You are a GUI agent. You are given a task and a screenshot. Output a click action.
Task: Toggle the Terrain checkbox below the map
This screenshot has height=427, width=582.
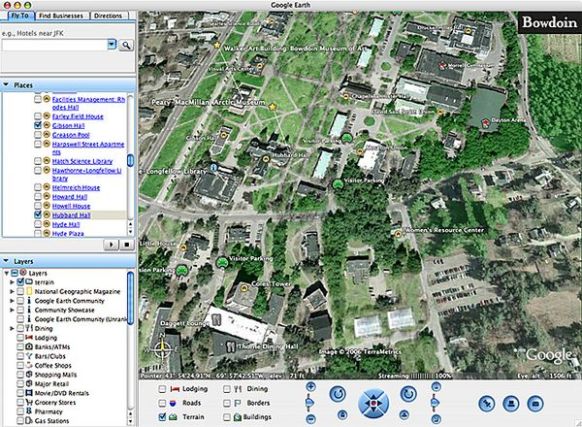[162, 417]
